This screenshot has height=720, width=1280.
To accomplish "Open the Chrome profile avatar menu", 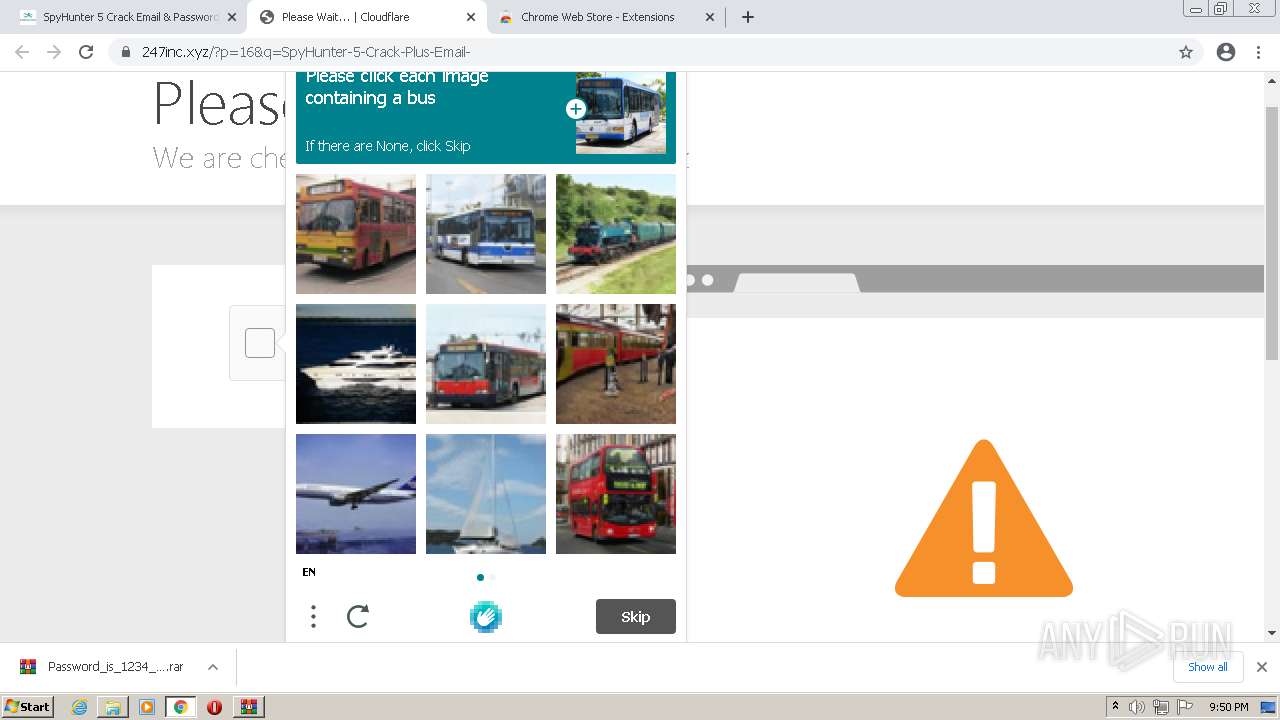I will [1226, 52].
